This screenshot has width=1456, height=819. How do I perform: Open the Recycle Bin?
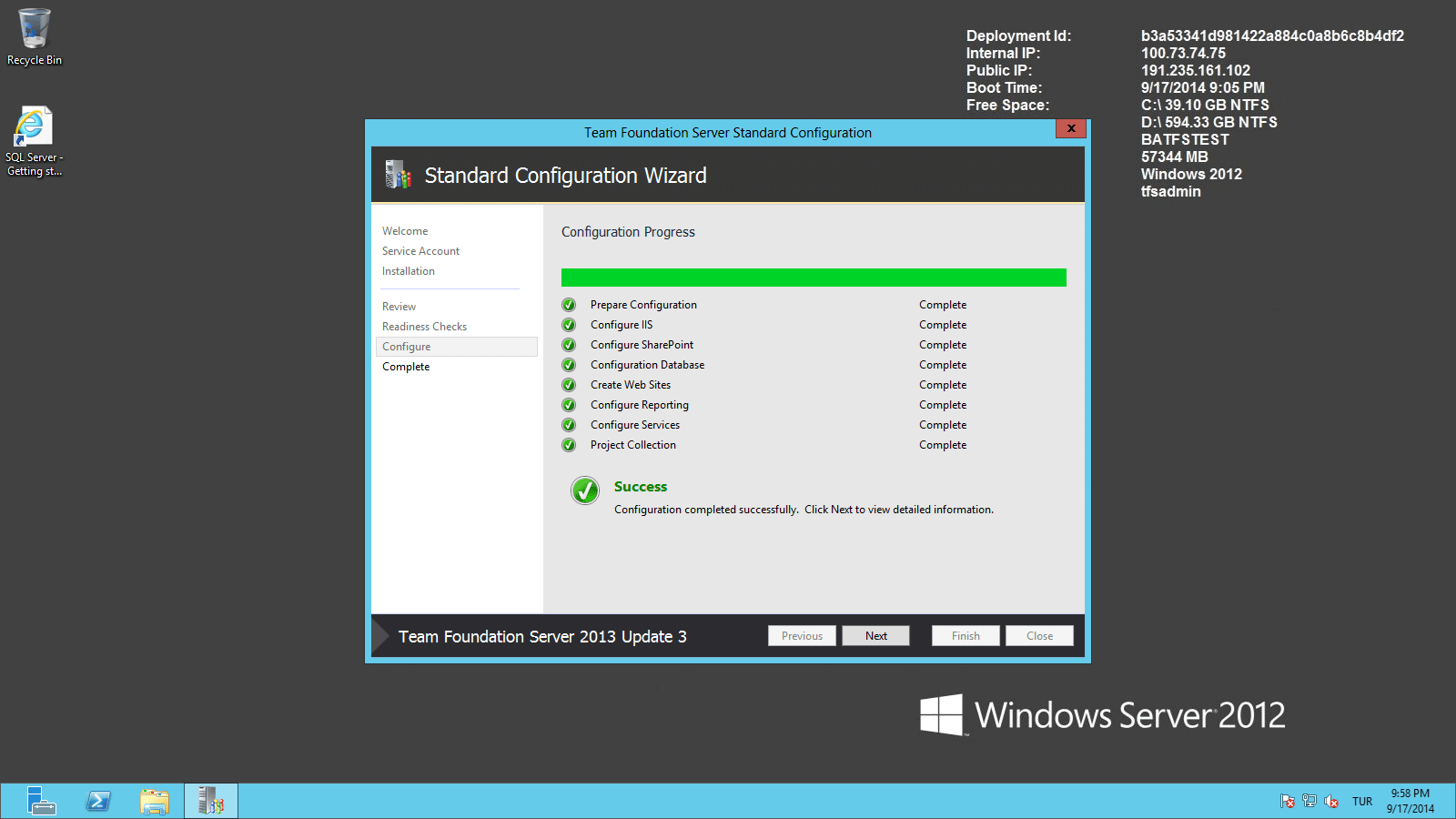point(34,27)
